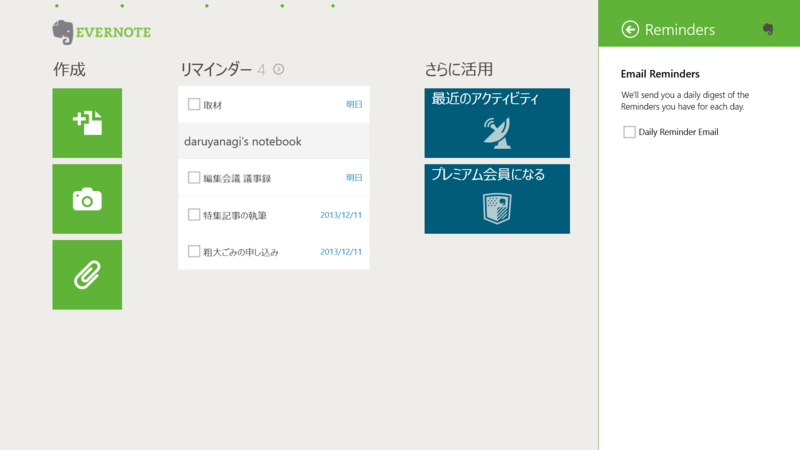Click the Email Reminders heading
The image size is (800, 450).
pyautogui.click(x=660, y=74)
